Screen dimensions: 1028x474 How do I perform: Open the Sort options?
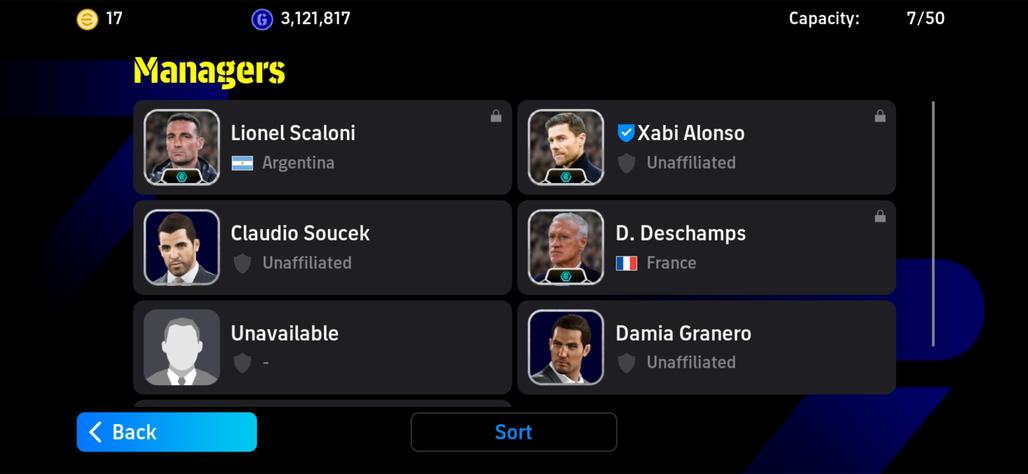click(x=513, y=432)
